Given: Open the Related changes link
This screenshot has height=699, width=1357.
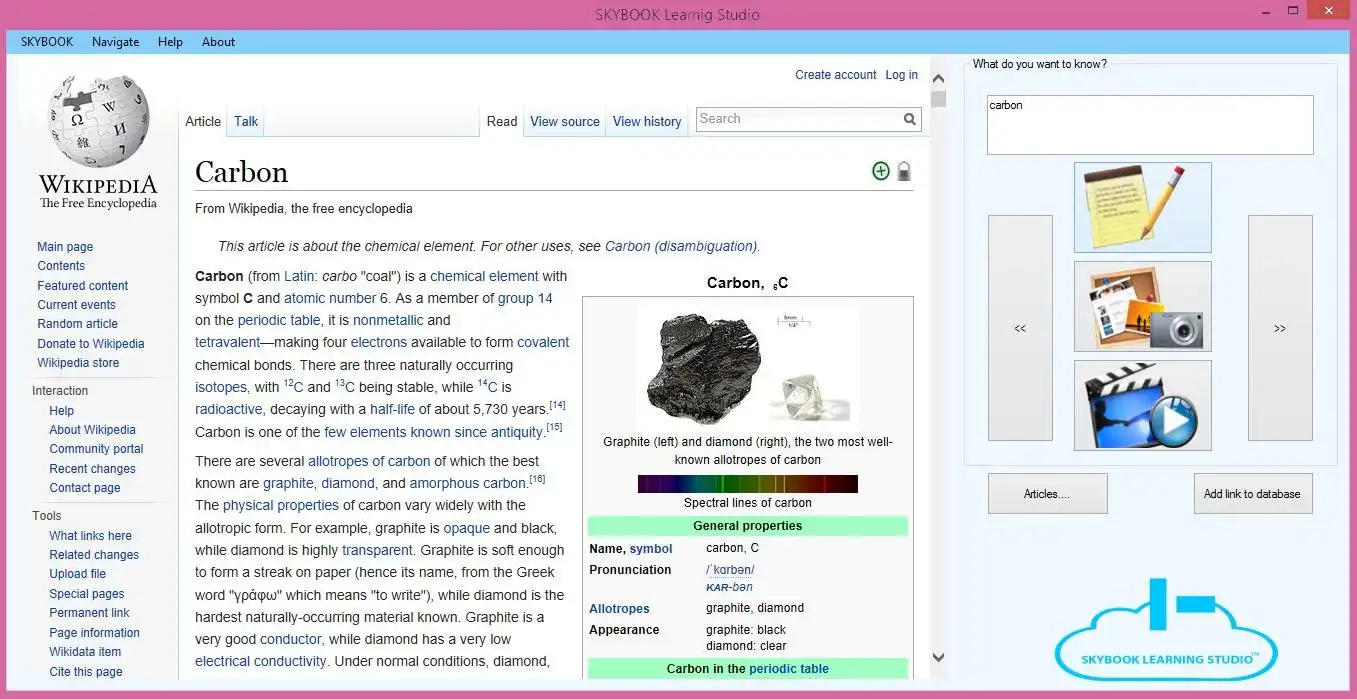Looking at the screenshot, I should (94, 555).
